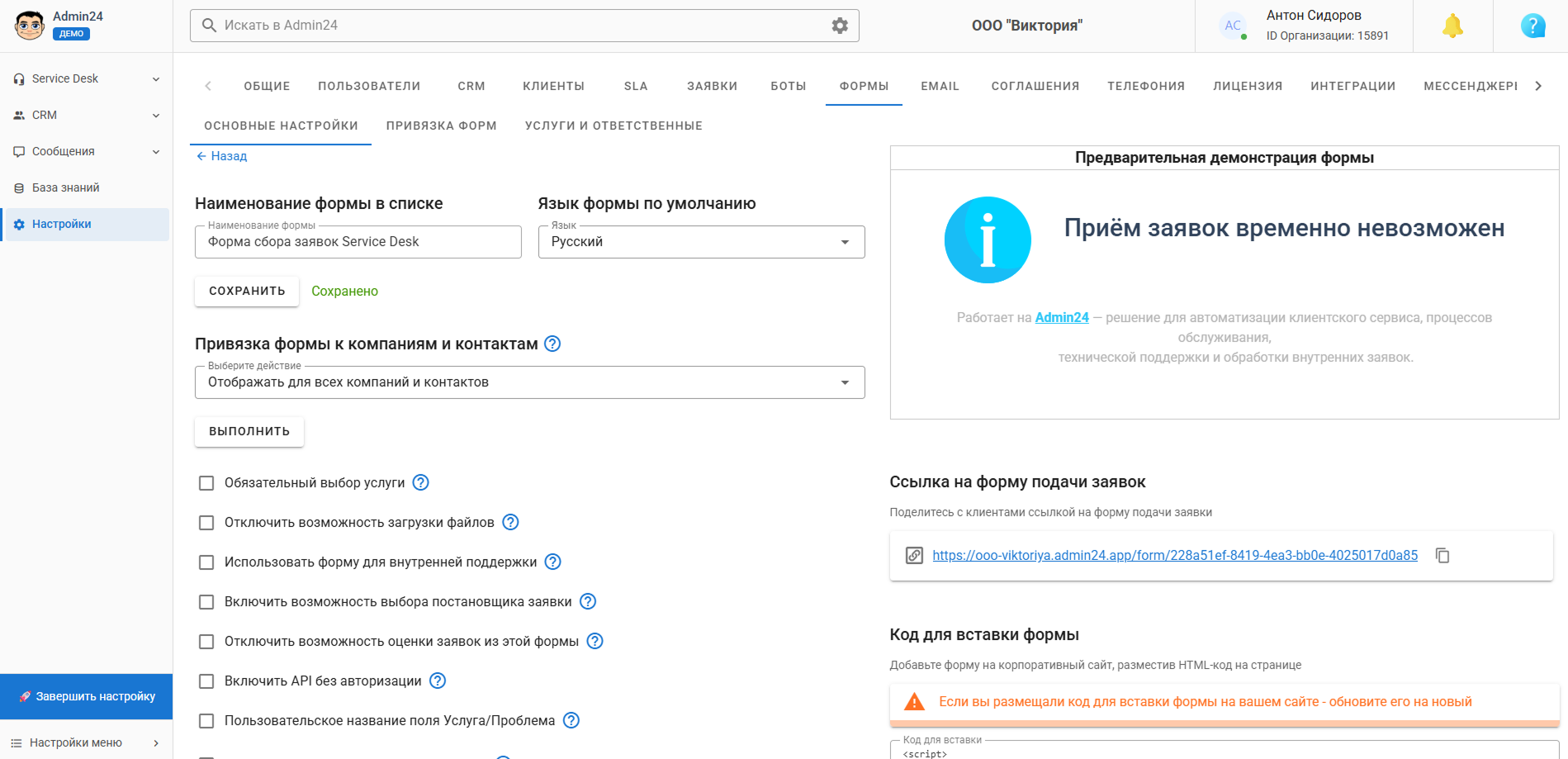Open the Привязка форм subtab
Viewport: 1568px width, 759px height.
coord(441,126)
